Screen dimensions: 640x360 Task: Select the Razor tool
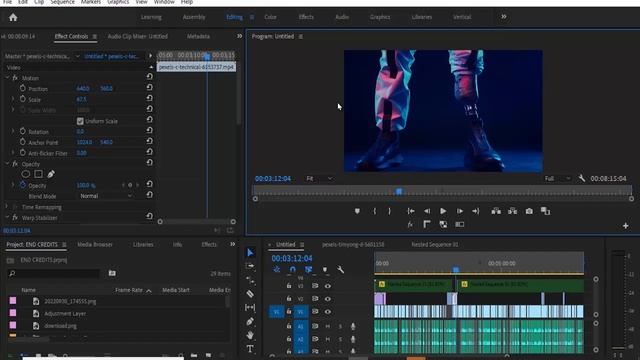(250, 294)
